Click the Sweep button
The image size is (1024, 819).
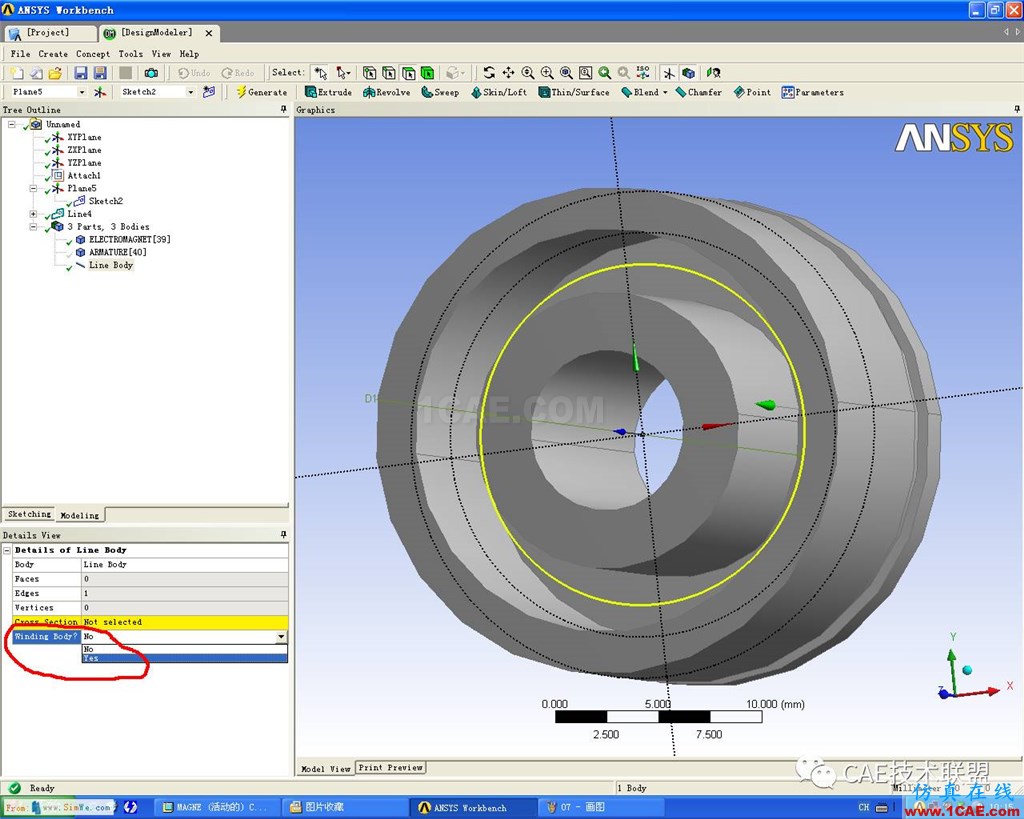[440, 92]
